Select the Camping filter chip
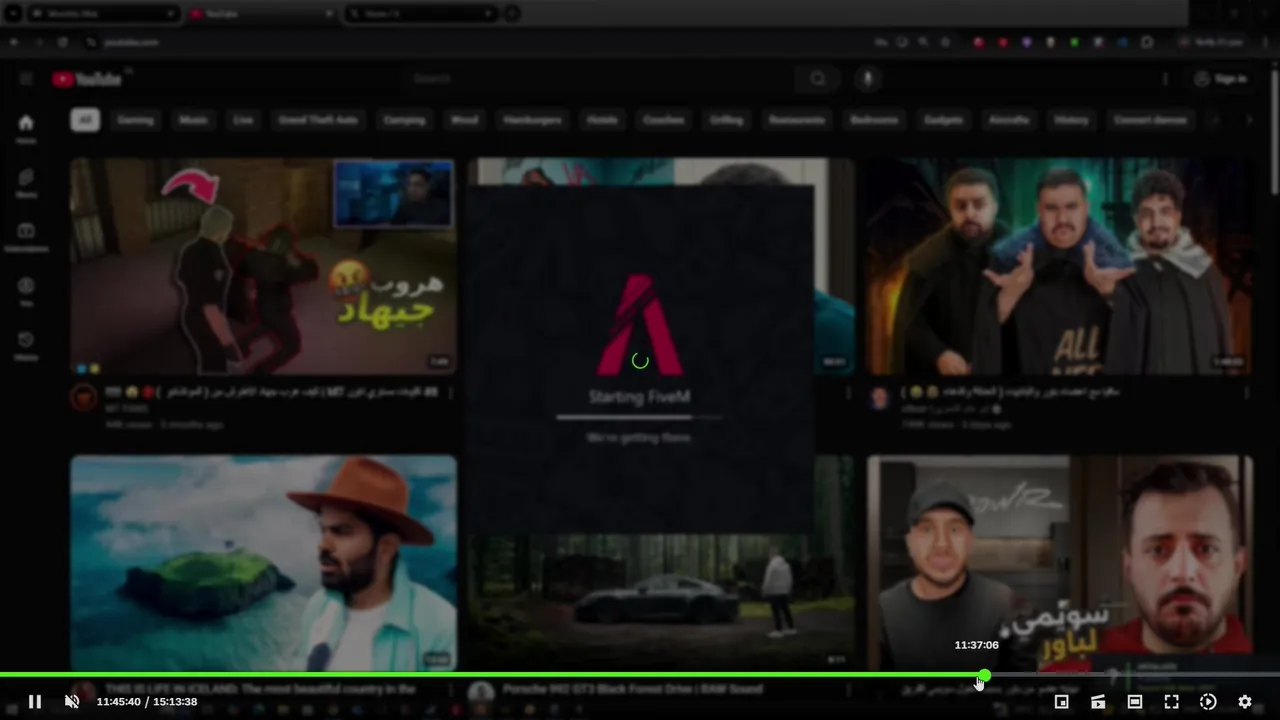This screenshot has width=1280, height=720. click(404, 120)
